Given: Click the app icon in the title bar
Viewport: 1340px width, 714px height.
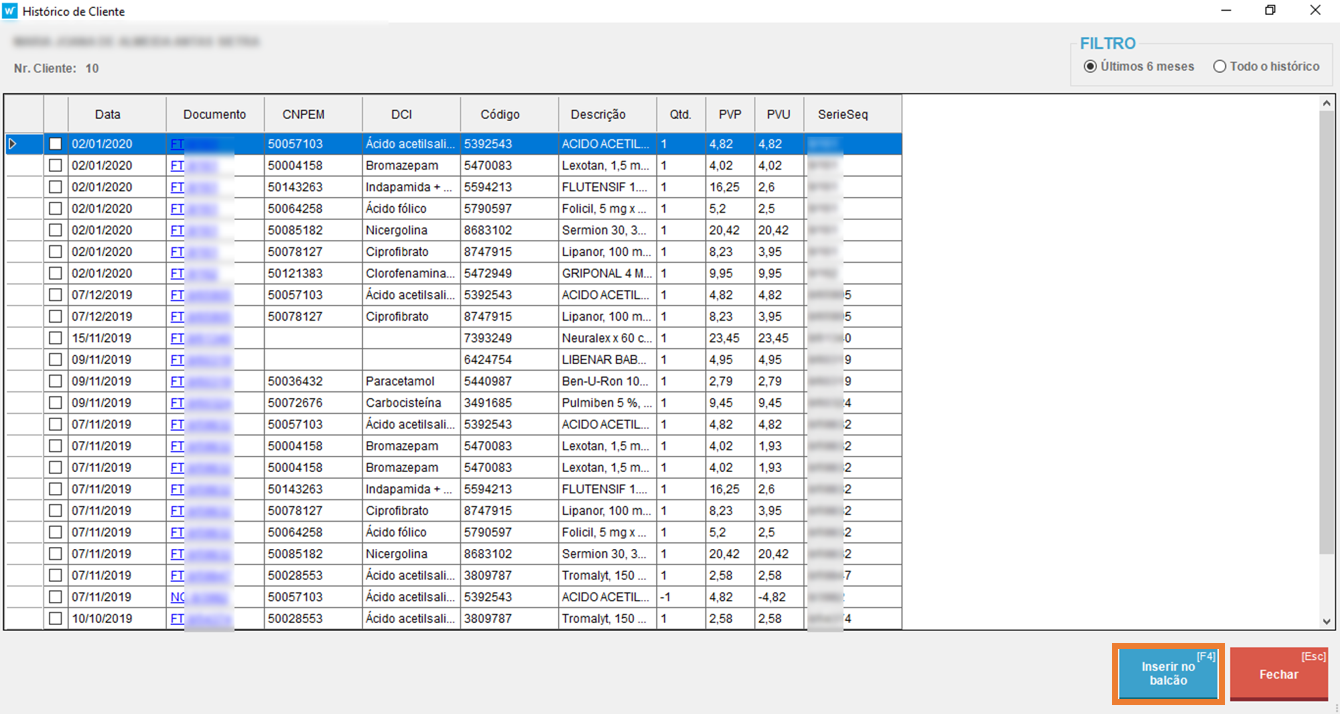Looking at the screenshot, I should tap(11, 11).
